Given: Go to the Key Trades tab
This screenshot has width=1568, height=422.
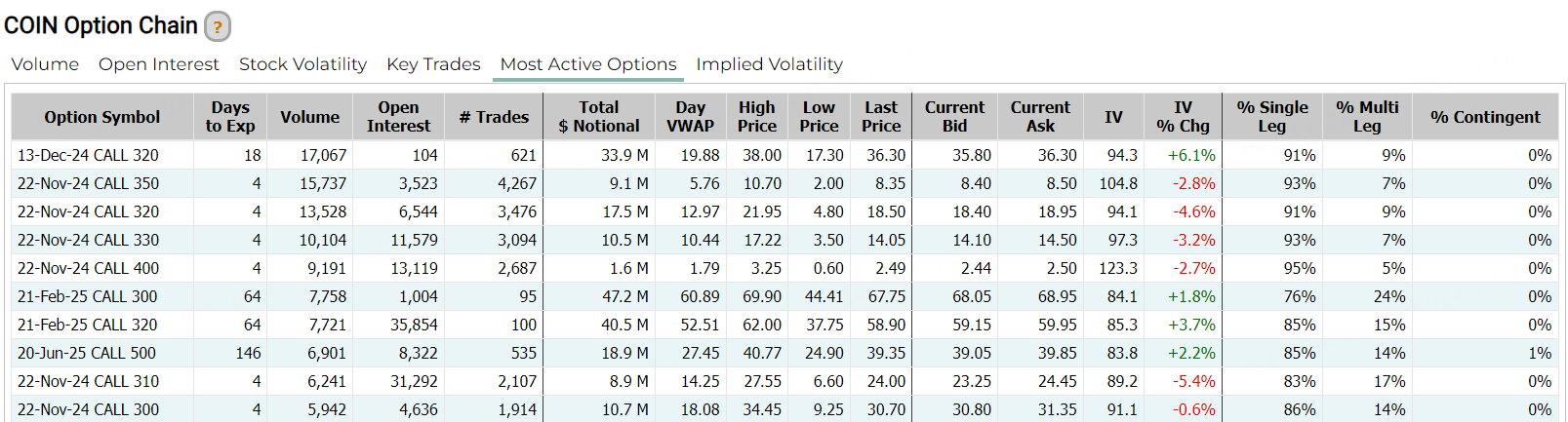Looking at the screenshot, I should [x=433, y=64].
